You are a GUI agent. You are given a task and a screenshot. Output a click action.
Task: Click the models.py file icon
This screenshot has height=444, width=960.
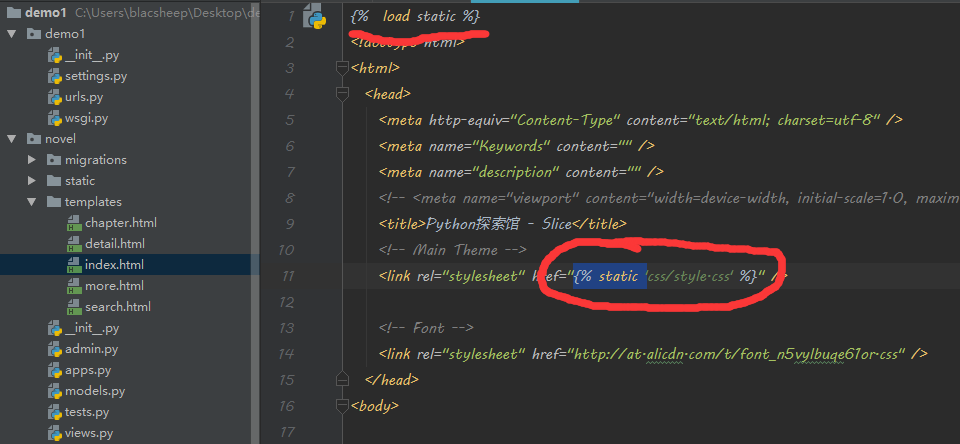(x=55, y=391)
